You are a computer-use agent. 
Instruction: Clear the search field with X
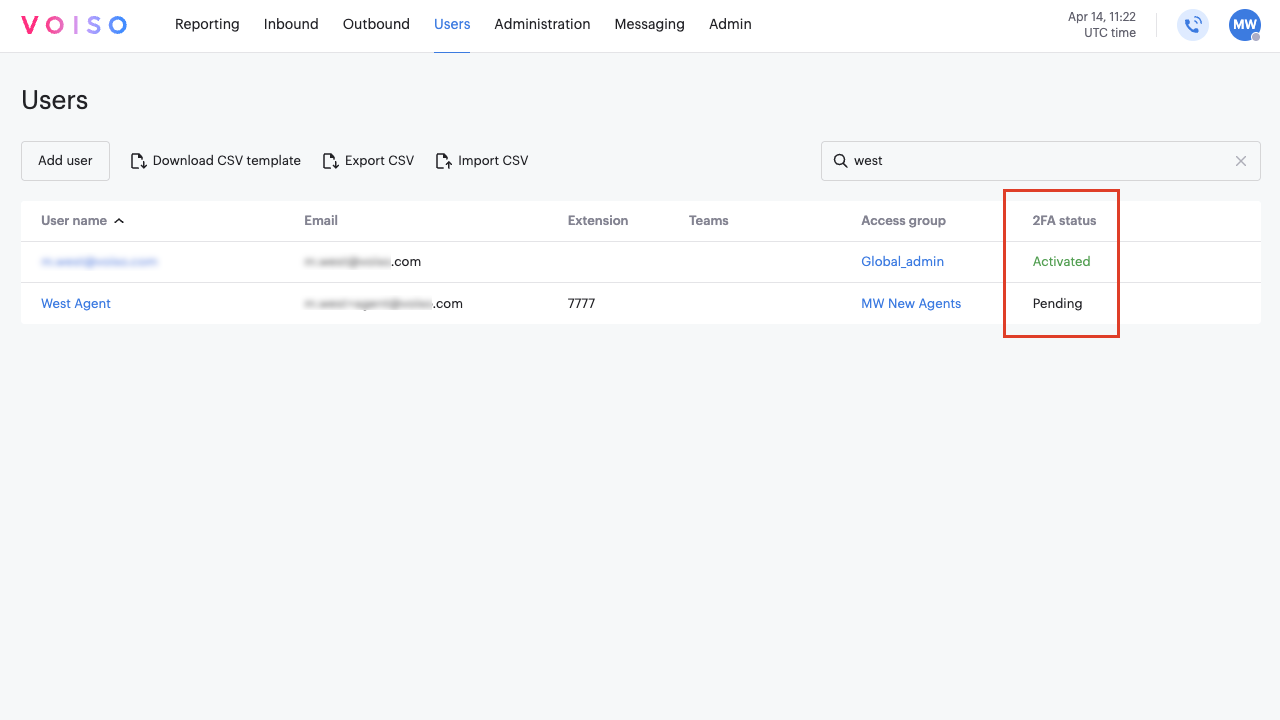(x=1241, y=161)
